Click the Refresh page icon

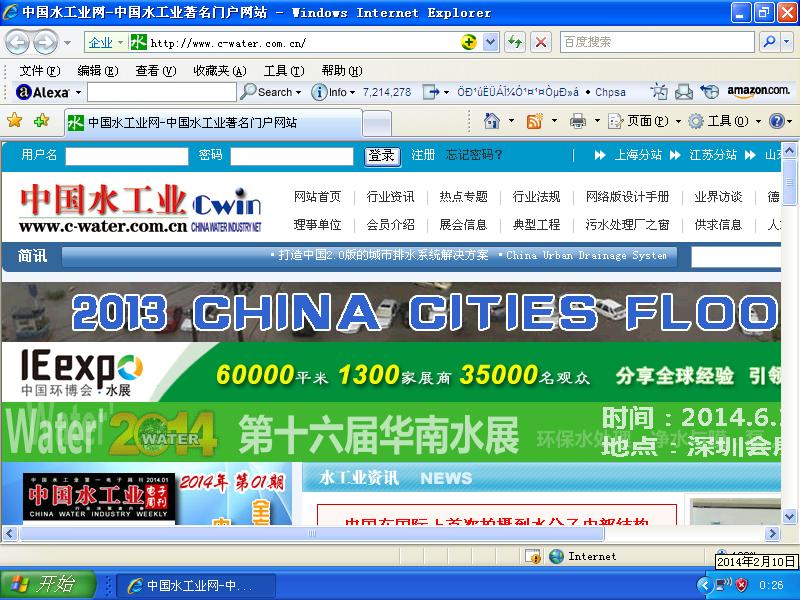(515, 42)
